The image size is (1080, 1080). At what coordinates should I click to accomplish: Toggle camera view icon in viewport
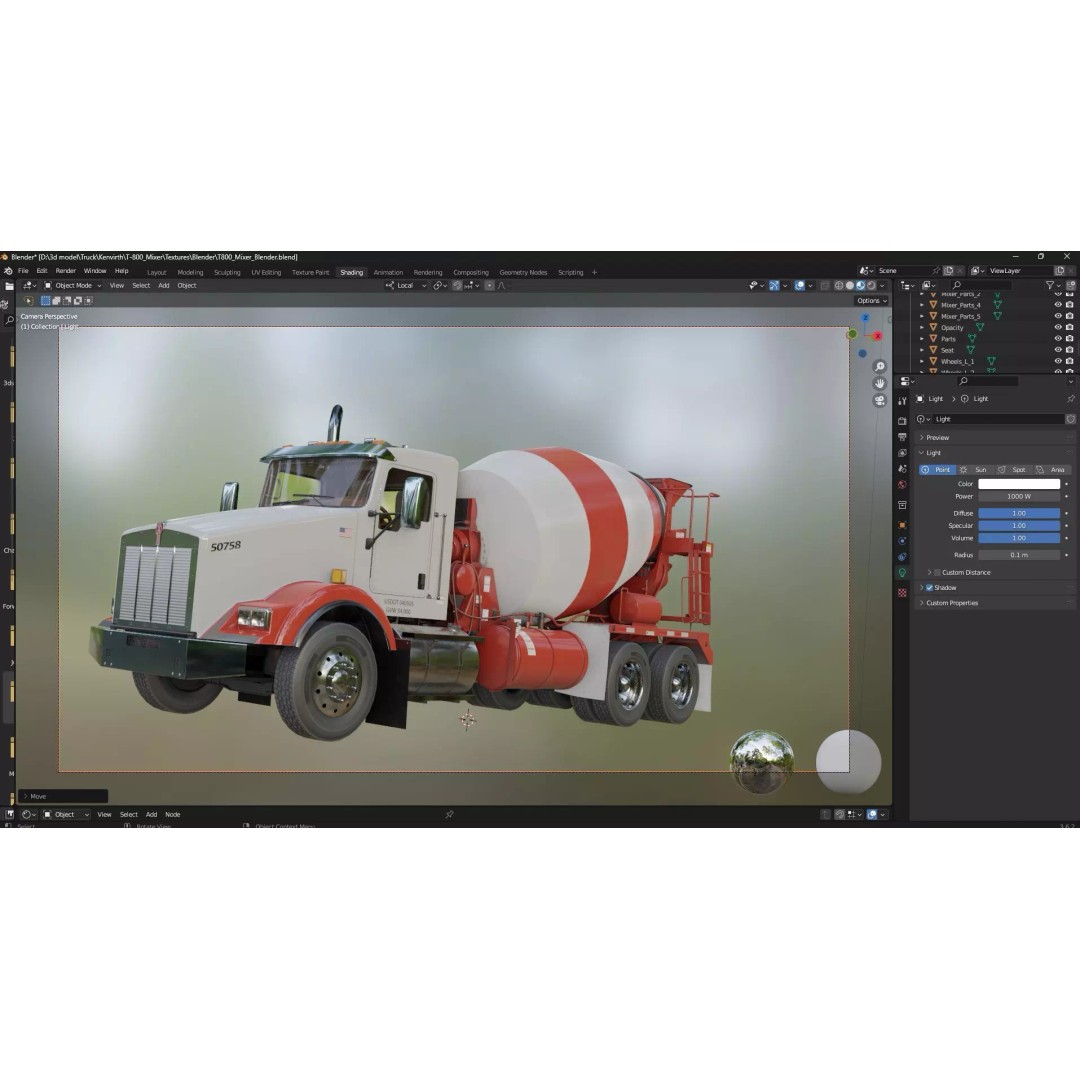(880, 400)
